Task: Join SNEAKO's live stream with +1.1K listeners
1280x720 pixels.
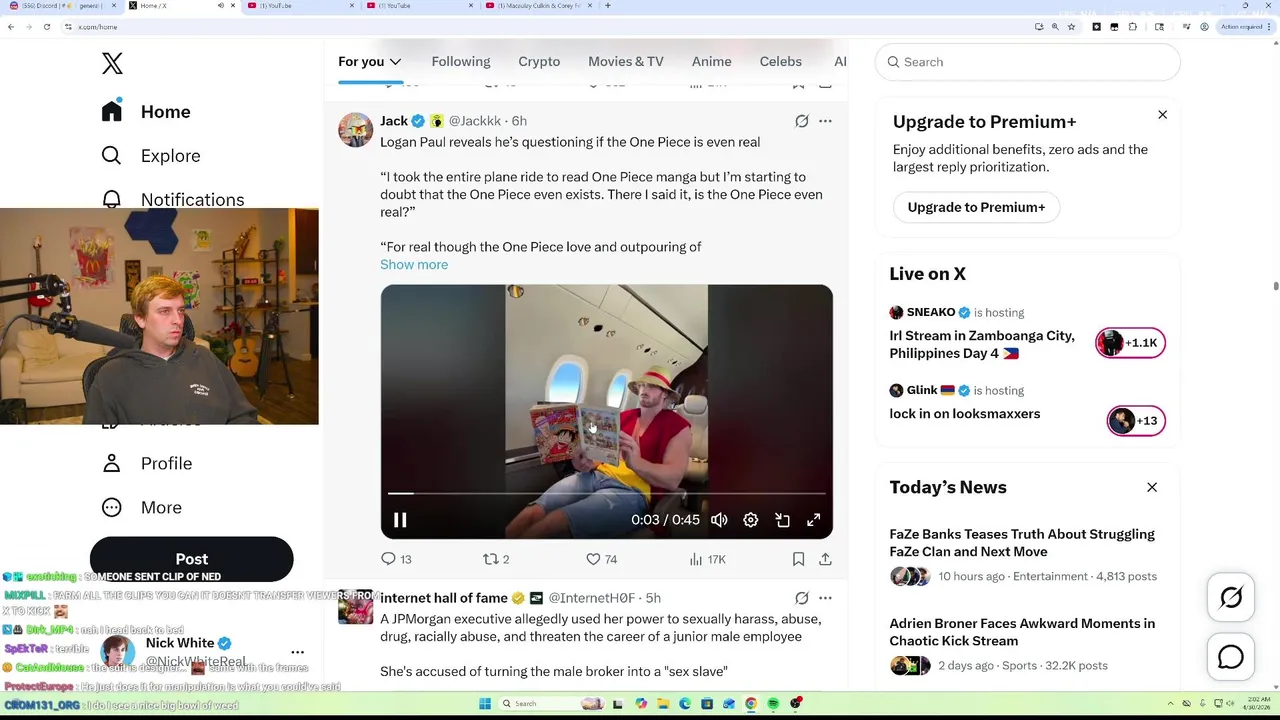Action: 1130,343
